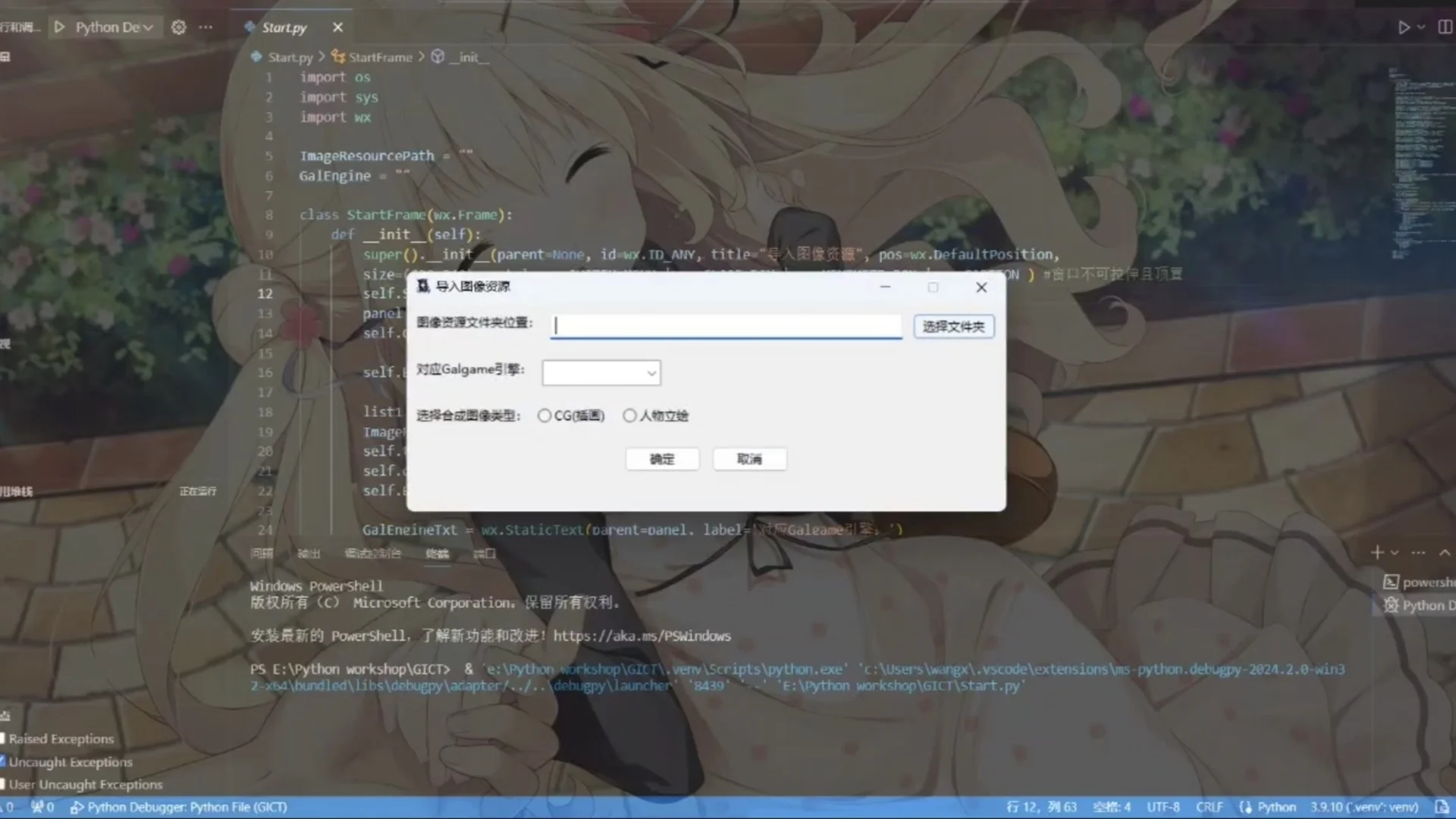Change encoding via UTF-8 status item

pos(1163,807)
